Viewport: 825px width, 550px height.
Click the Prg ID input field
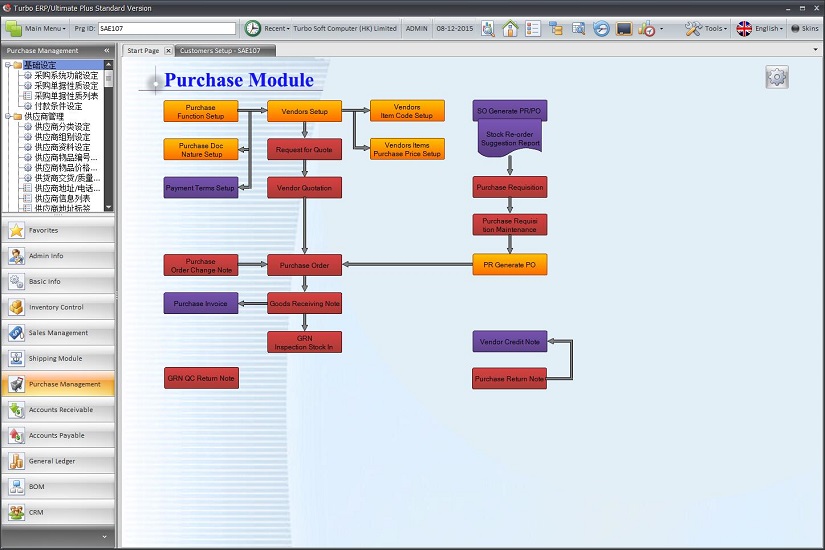pos(167,28)
